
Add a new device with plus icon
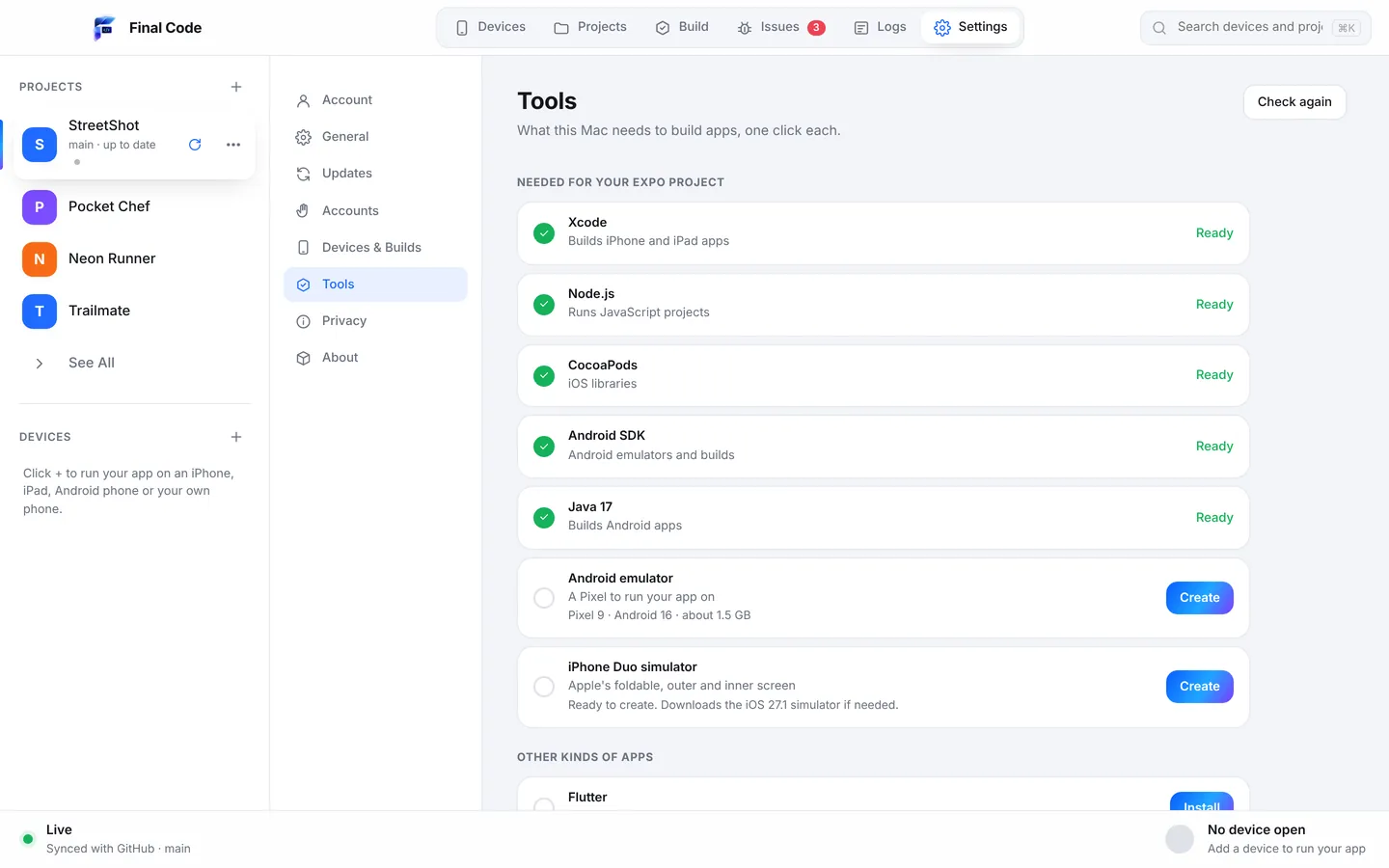236,437
